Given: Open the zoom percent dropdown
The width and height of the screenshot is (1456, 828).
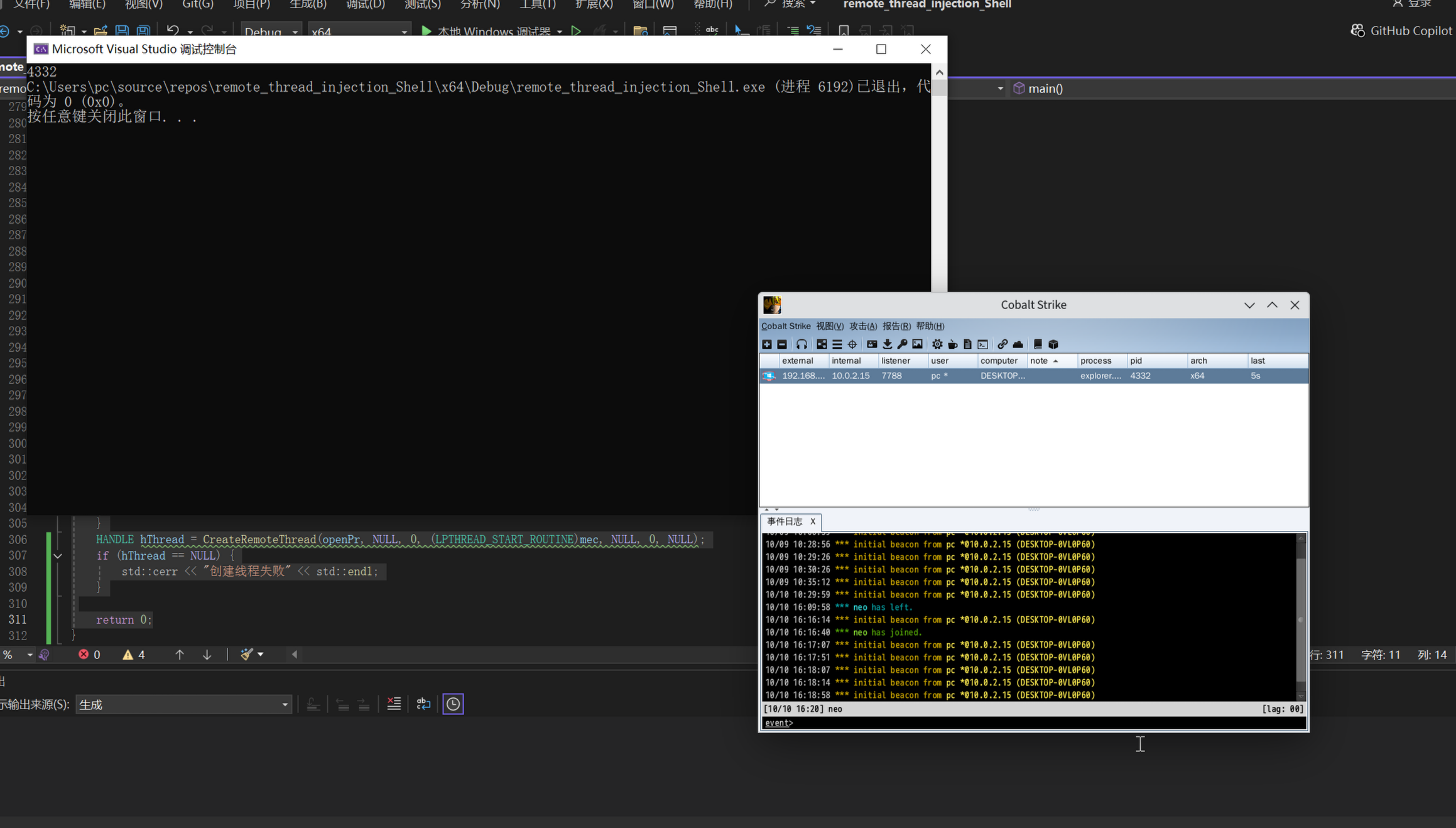Looking at the screenshot, I should click(x=30, y=655).
